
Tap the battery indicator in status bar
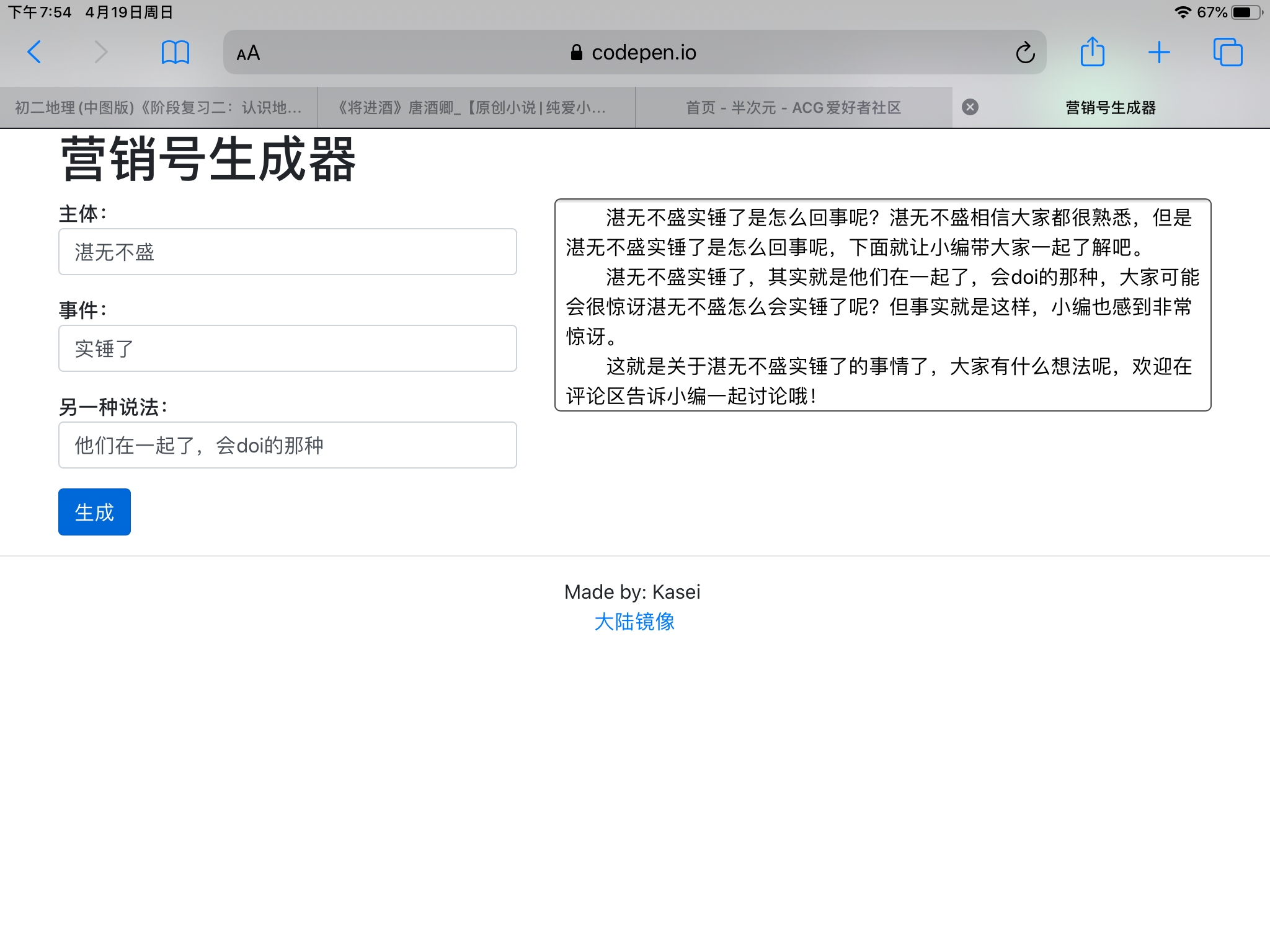pyautogui.click(x=1246, y=12)
